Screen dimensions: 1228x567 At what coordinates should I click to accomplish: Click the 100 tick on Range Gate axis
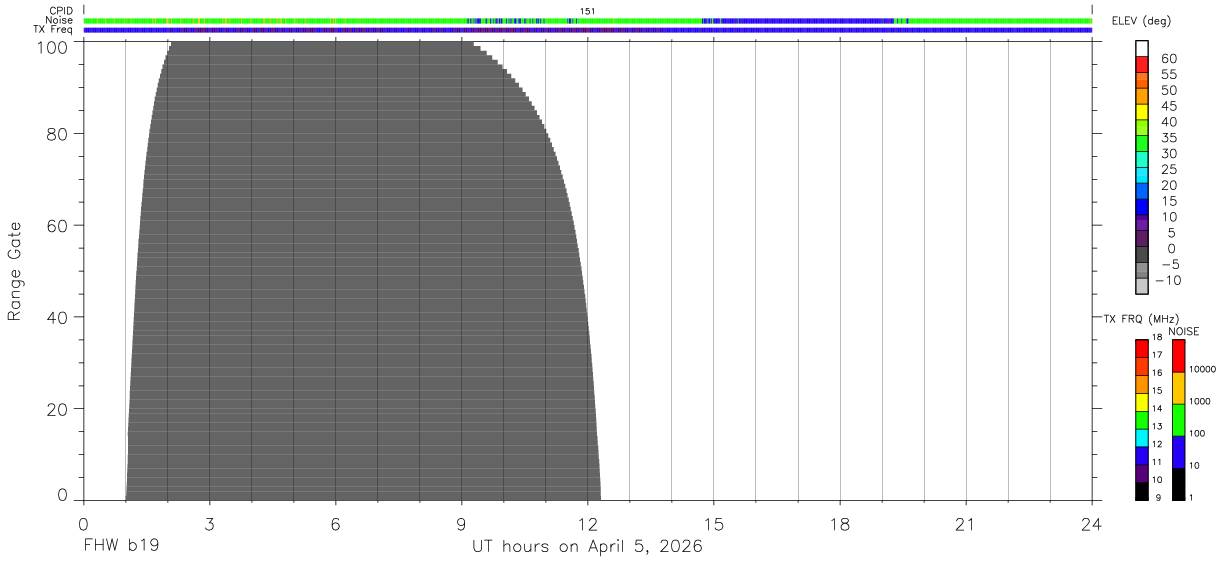(51, 47)
